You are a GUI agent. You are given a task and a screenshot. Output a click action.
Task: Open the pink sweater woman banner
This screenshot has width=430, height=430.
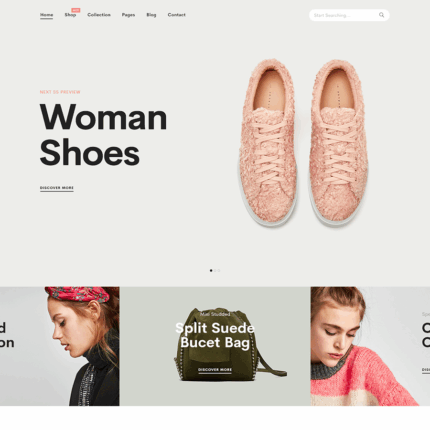[x=370, y=346]
